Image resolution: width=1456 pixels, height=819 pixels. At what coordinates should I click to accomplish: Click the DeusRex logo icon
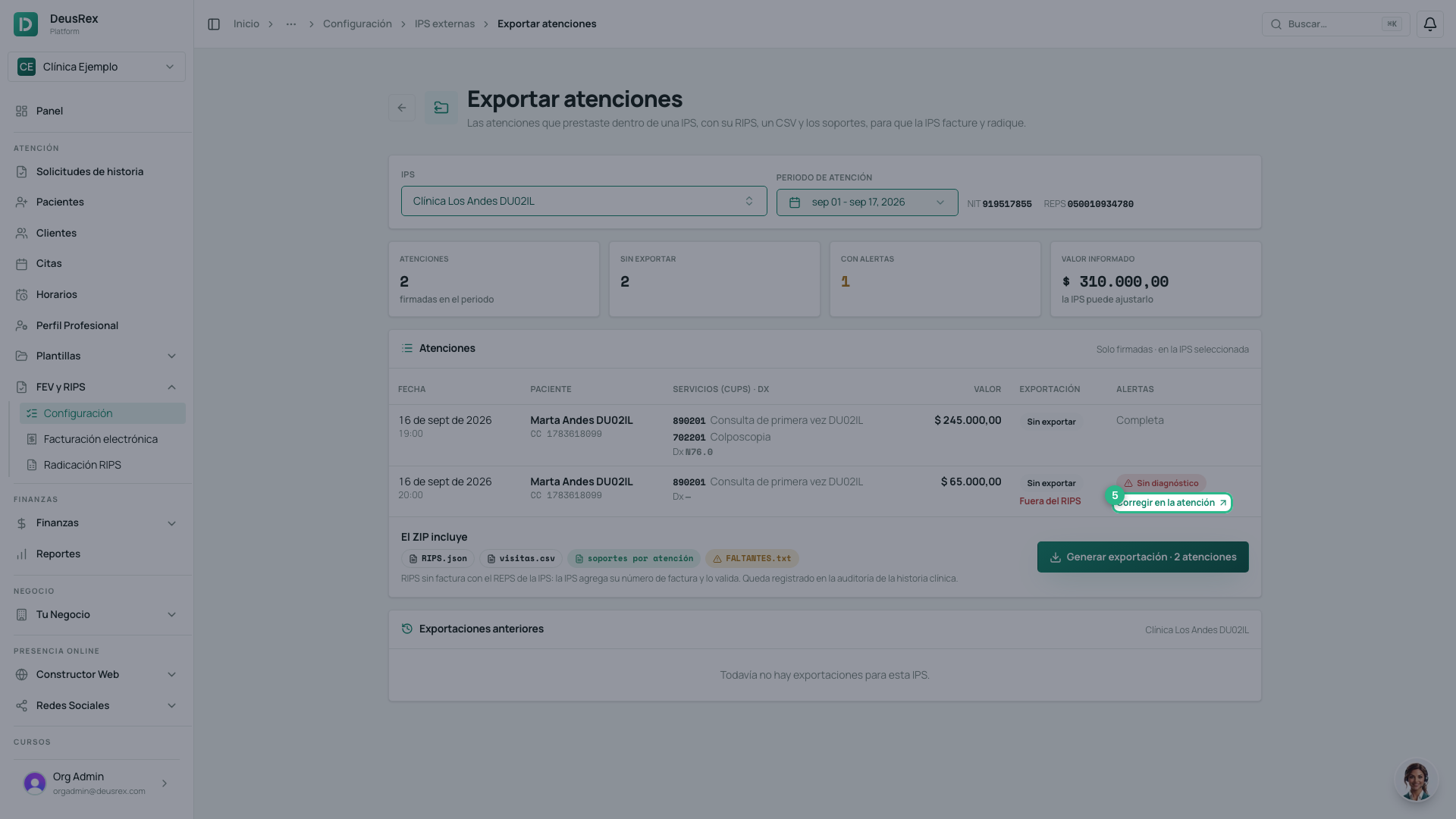click(26, 24)
